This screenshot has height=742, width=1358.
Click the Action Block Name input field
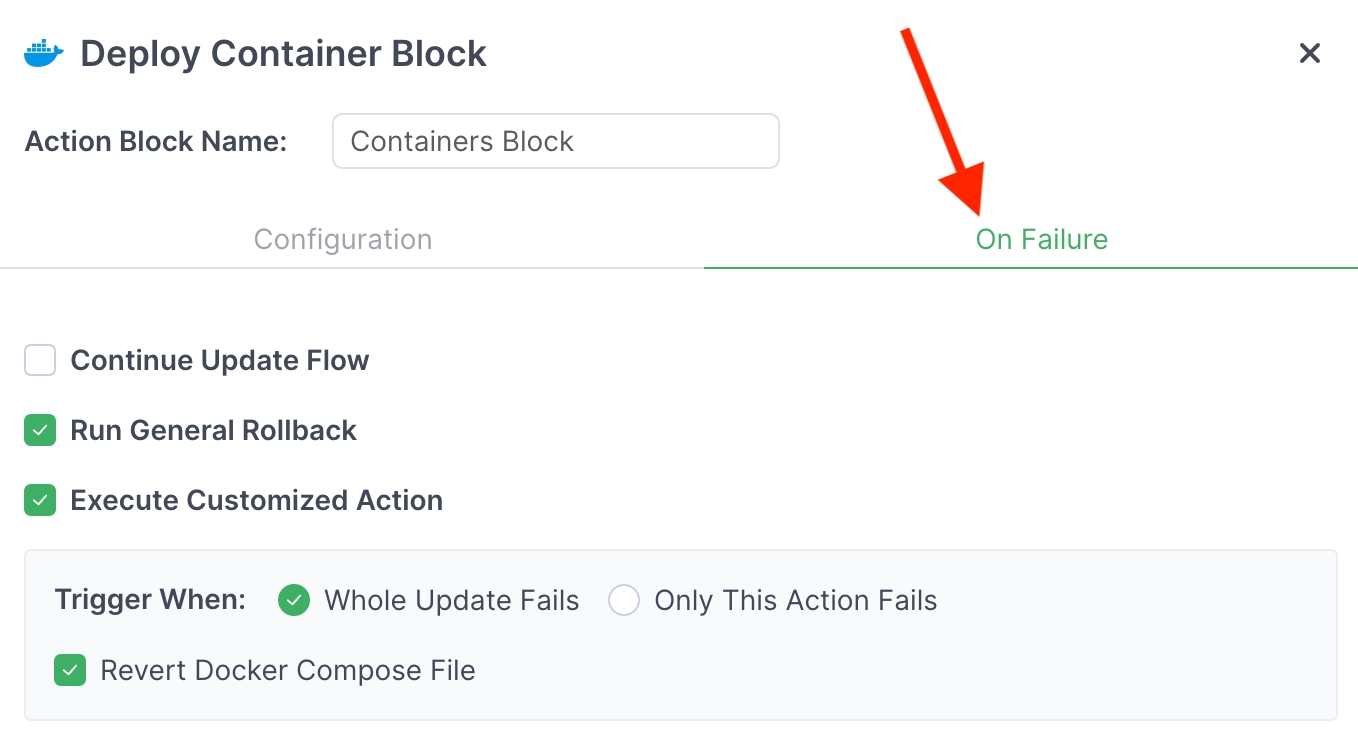point(555,141)
